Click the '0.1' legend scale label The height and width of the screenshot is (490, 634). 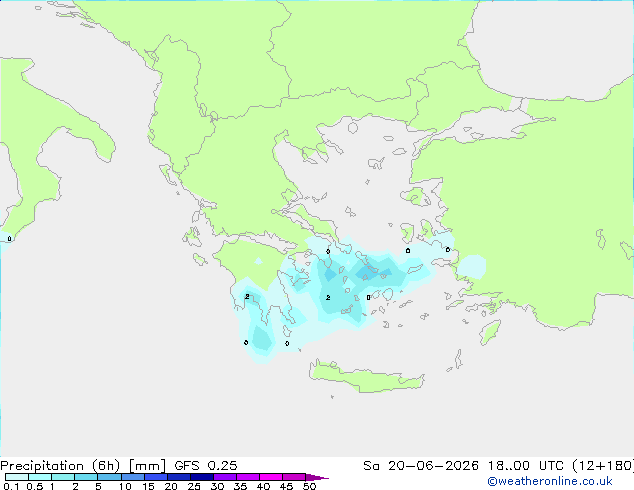coord(11,486)
